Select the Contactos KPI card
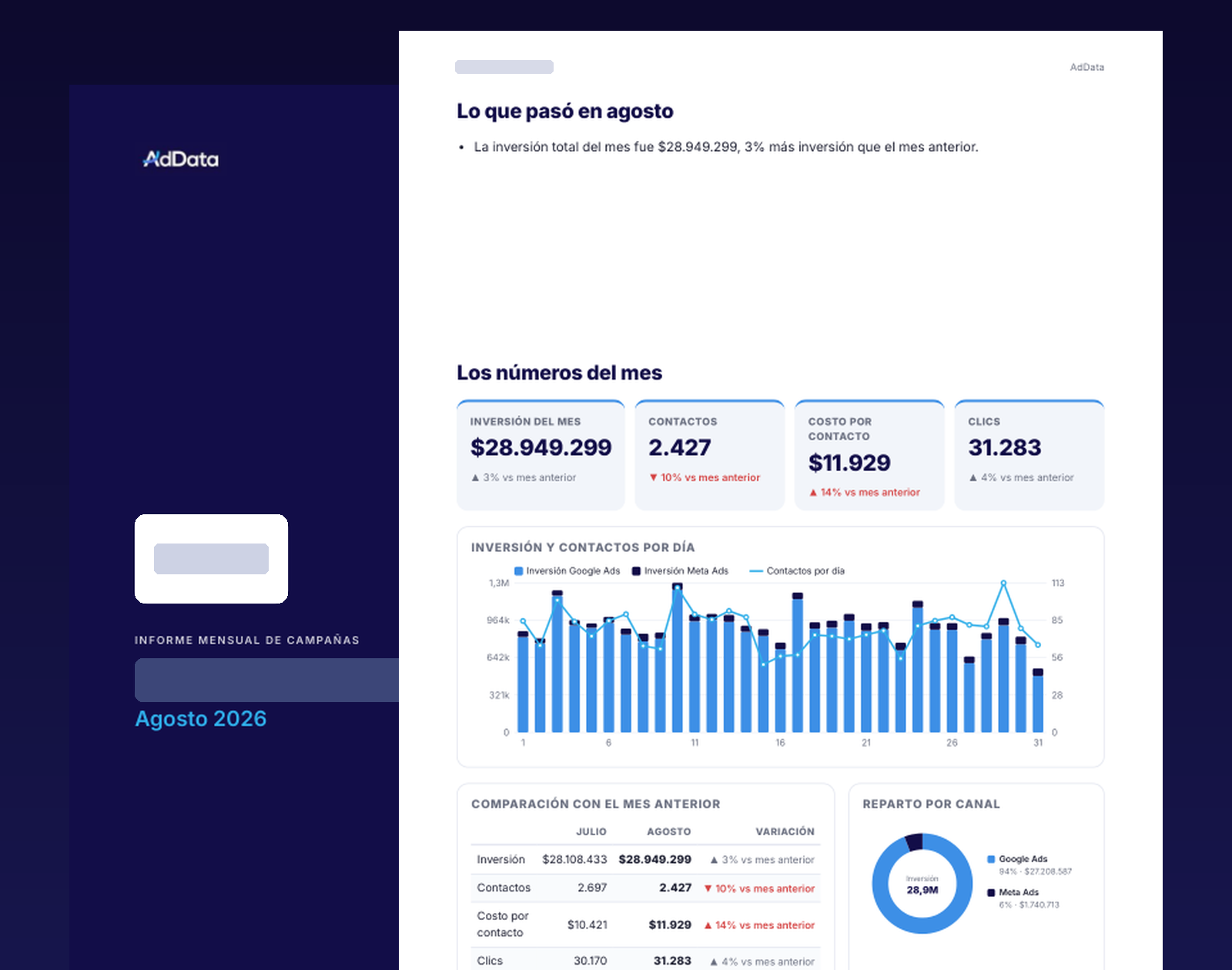This screenshot has width=1232, height=970. (x=709, y=455)
